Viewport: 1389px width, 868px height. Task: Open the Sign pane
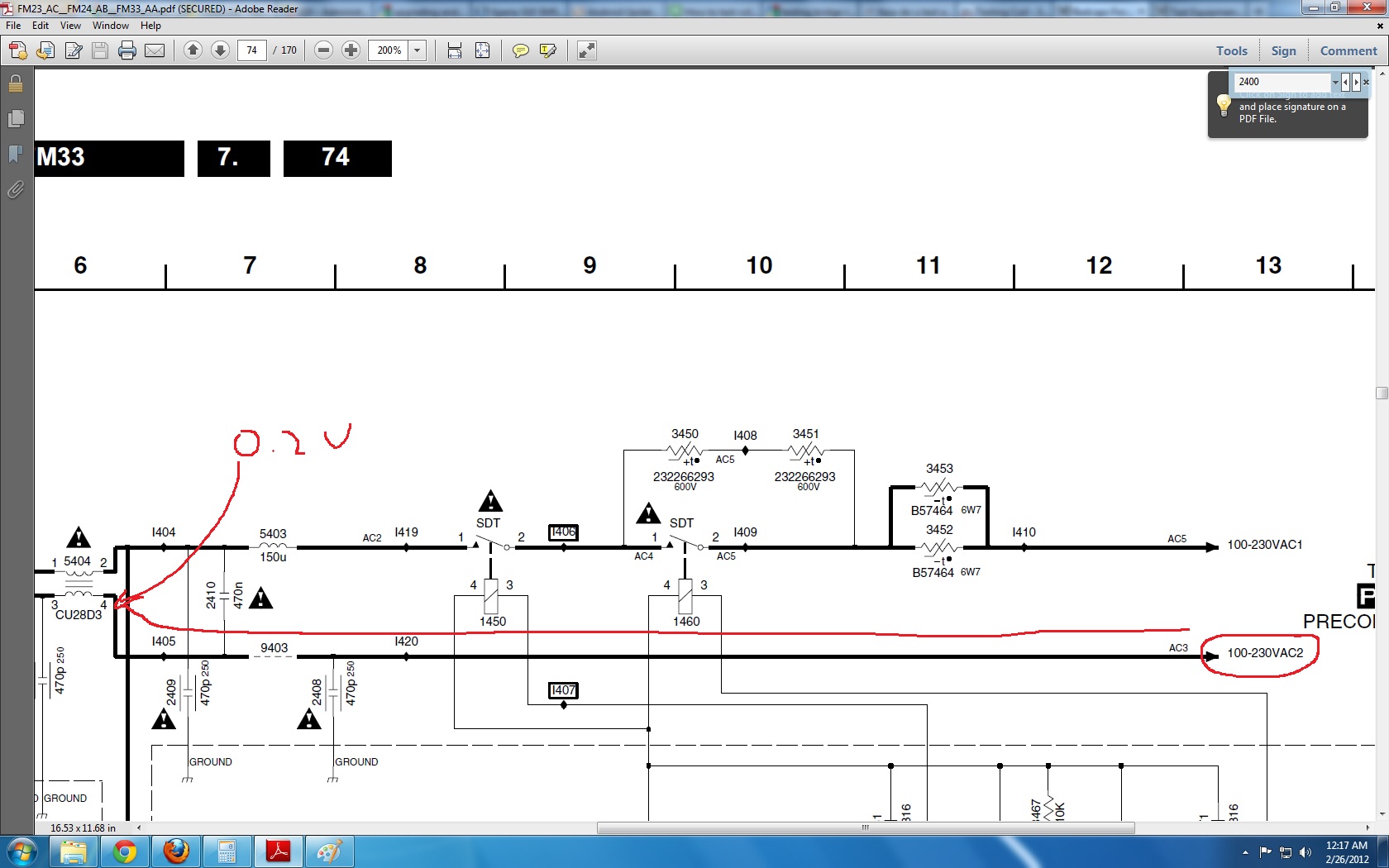click(x=1283, y=50)
